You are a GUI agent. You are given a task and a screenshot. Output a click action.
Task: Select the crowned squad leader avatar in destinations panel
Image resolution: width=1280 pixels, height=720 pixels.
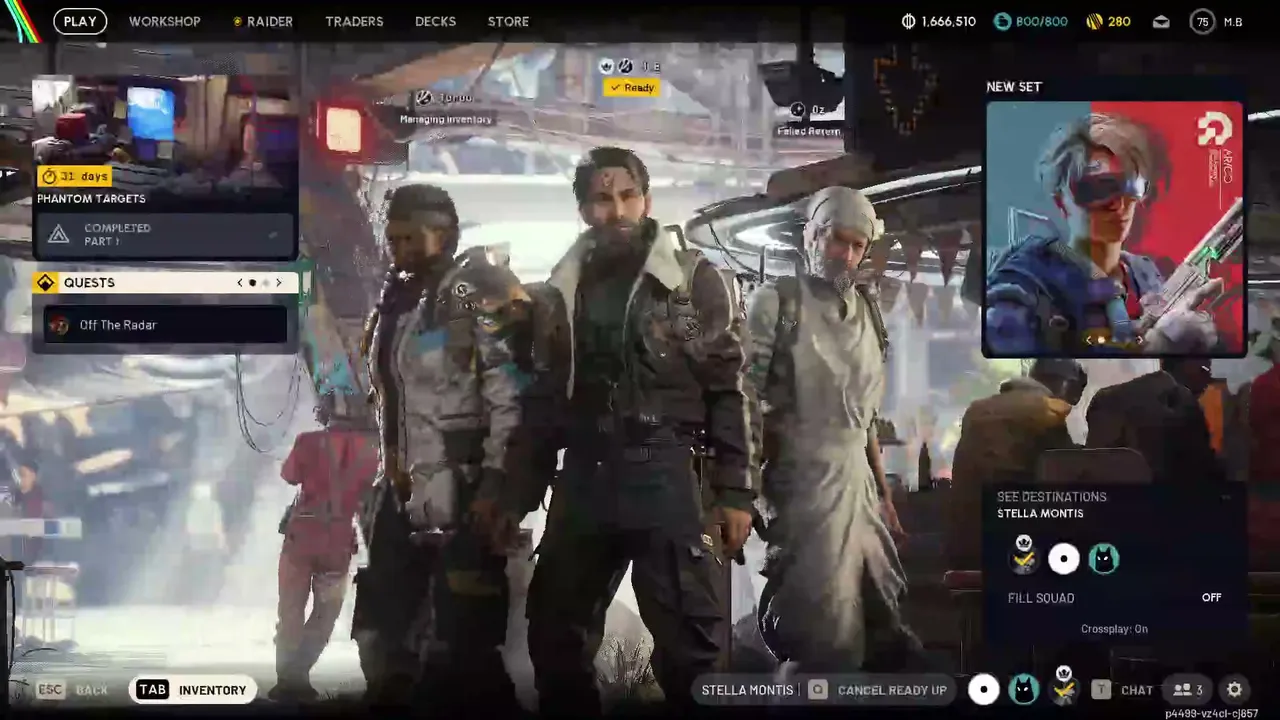1023,555
